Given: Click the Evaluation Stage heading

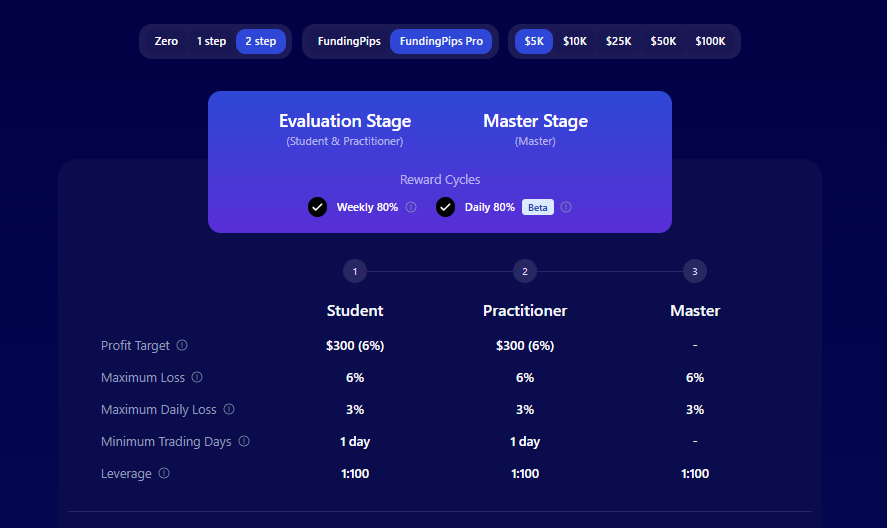Looking at the screenshot, I should [345, 121].
